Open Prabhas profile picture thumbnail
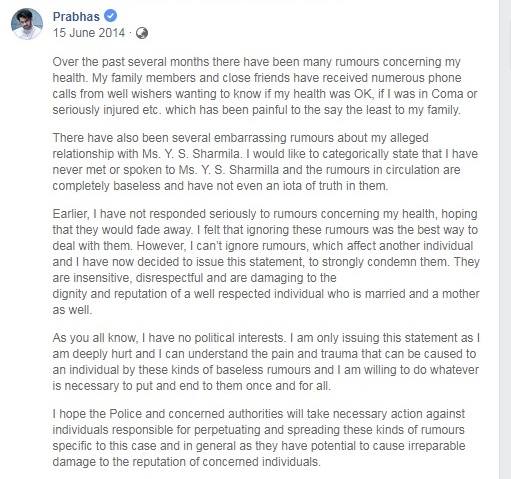511x479 pixels. pos(27,24)
